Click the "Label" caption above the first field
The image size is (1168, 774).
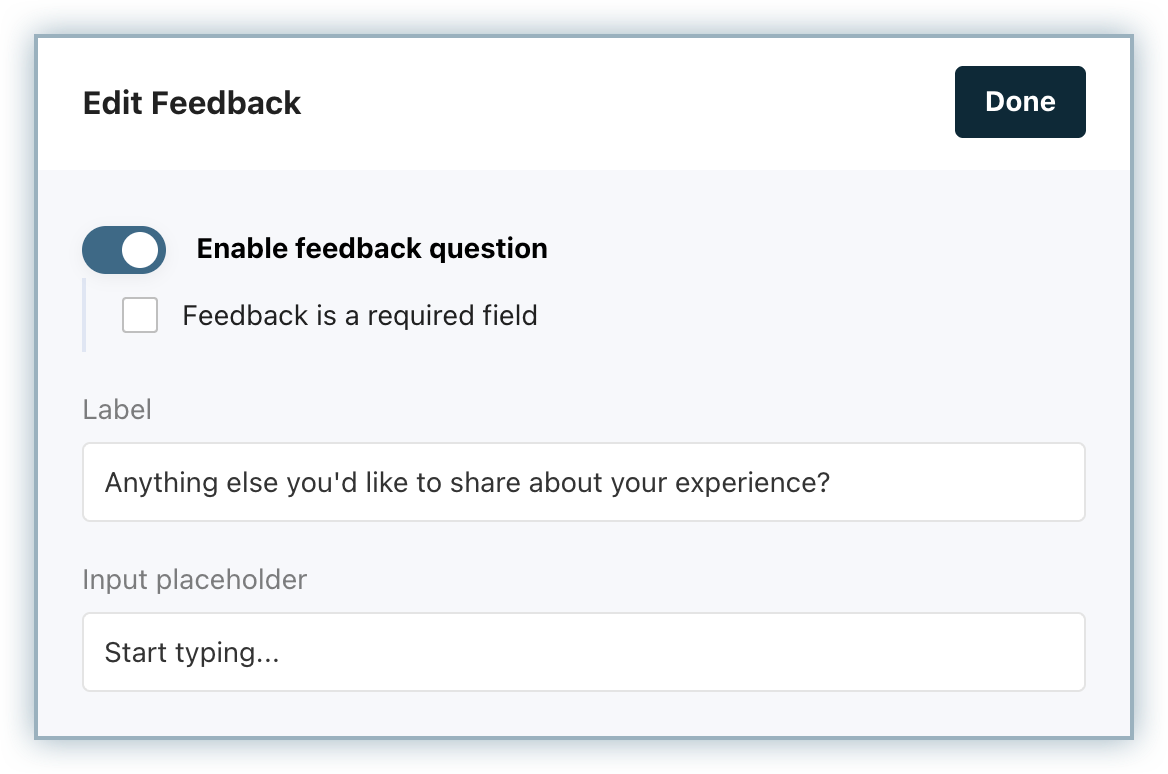(117, 410)
